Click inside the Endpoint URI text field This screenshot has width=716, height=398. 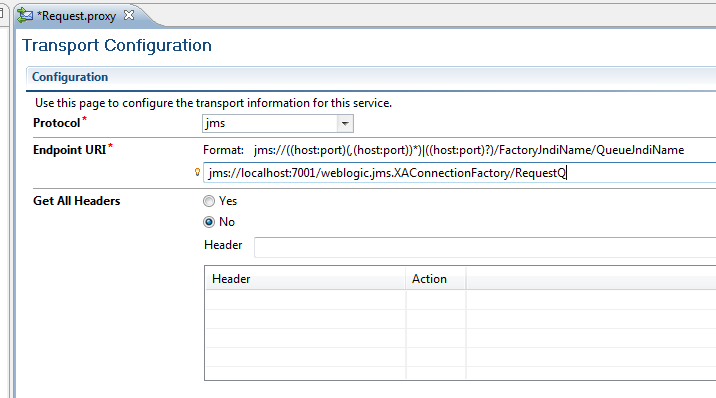459,173
